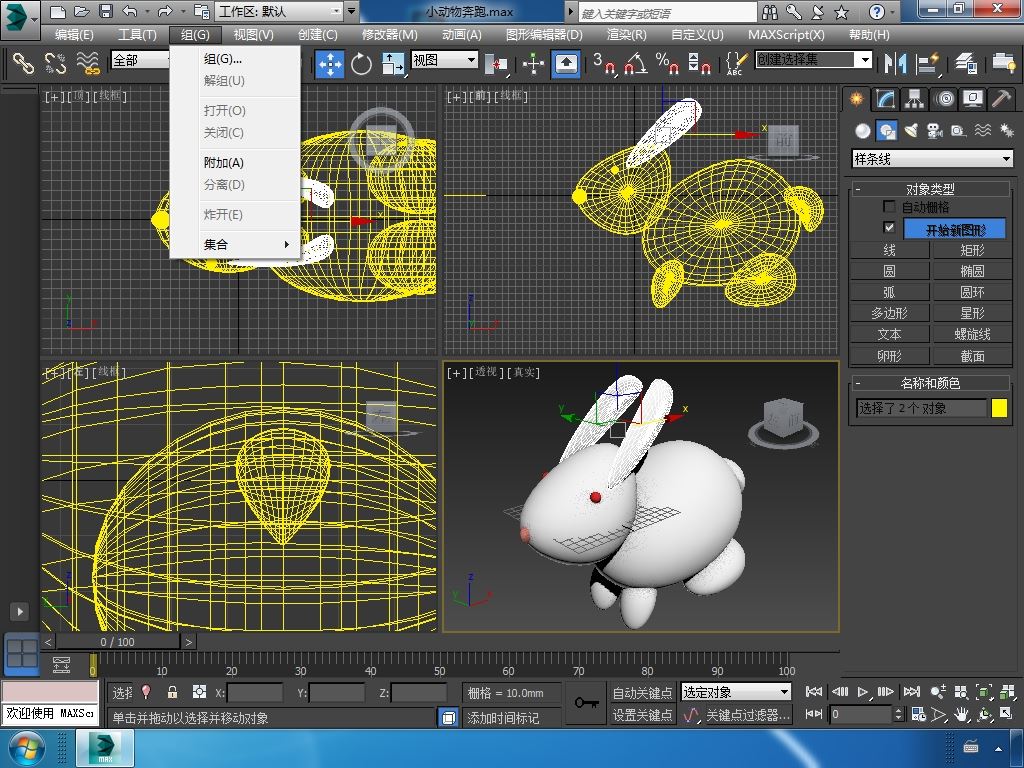Open the Mirror tool
This screenshot has height=768, width=1024.
point(895,63)
